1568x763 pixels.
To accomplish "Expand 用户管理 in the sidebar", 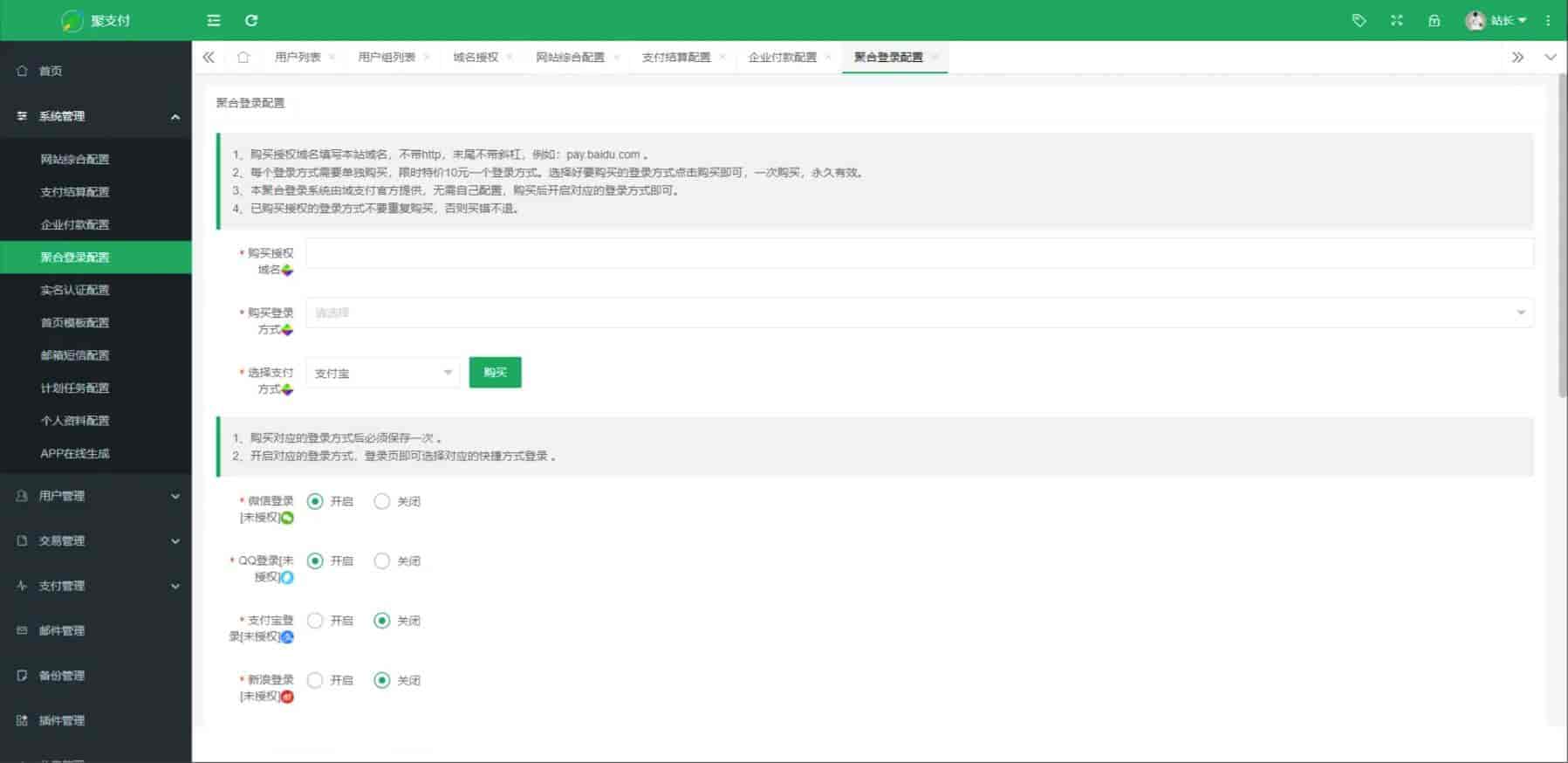I will 96,496.
